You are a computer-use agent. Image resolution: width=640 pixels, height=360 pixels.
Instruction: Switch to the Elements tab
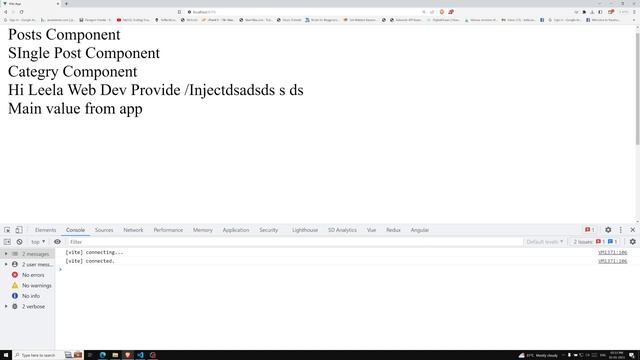[x=45, y=230]
